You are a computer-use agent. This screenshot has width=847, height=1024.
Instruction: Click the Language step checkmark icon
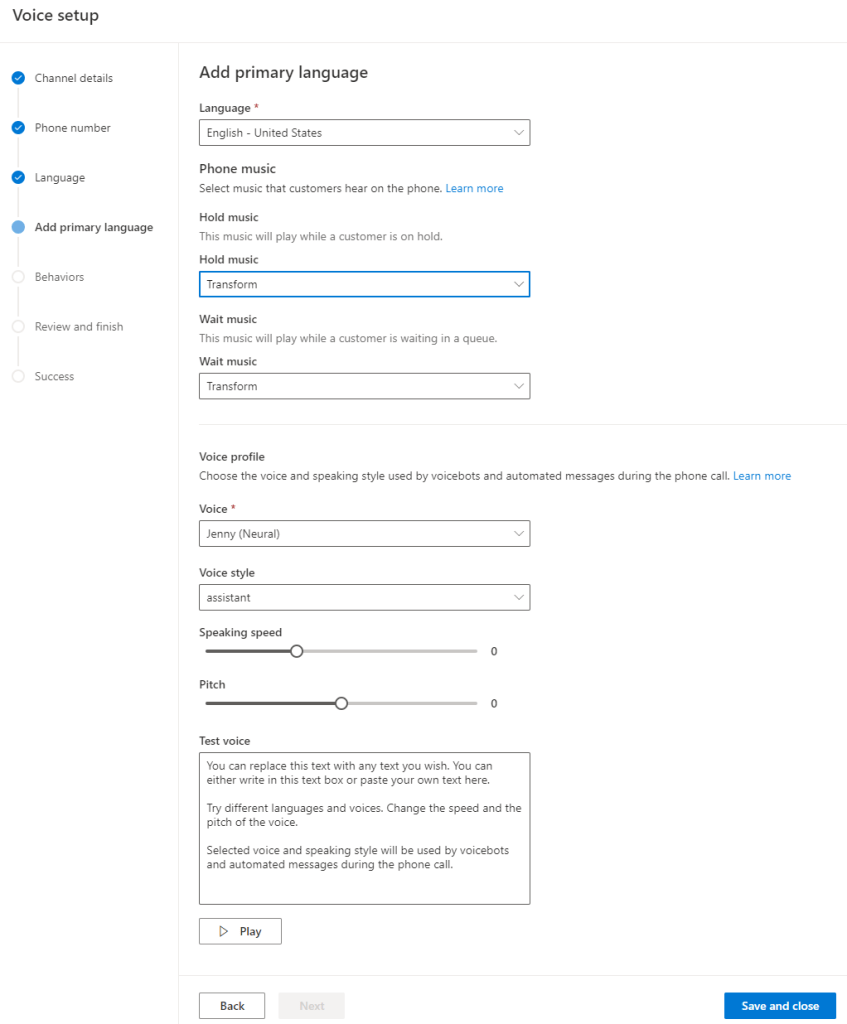pos(18,178)
